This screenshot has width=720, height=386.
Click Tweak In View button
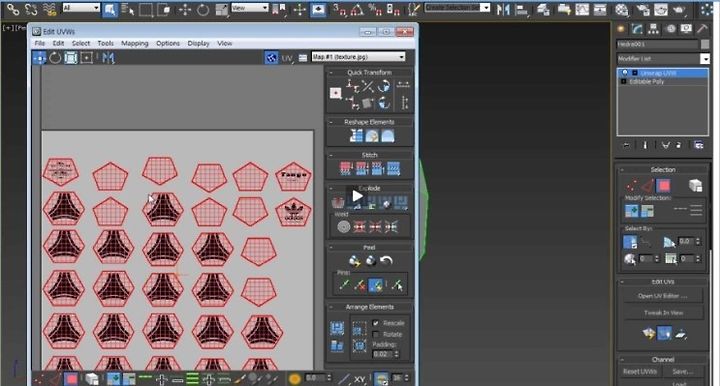coord(663,313)
